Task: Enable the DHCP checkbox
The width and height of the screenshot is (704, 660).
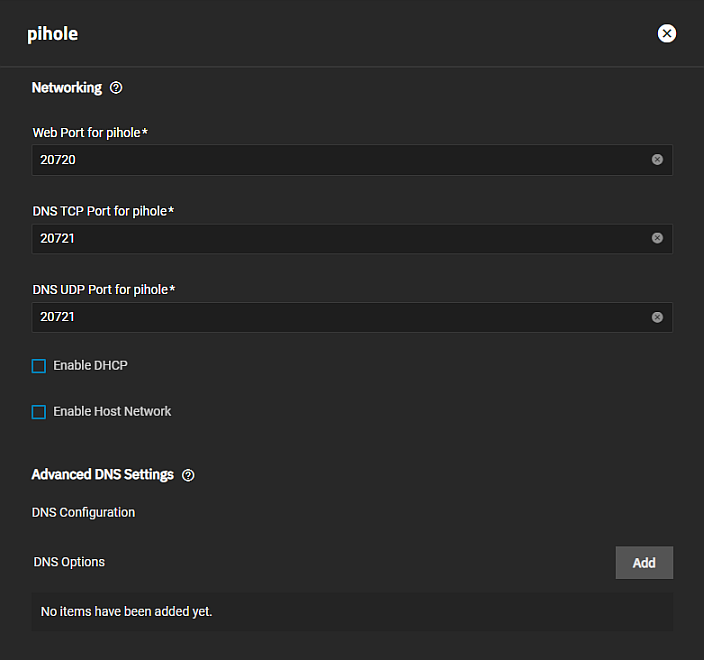Action: pos(39,366)
